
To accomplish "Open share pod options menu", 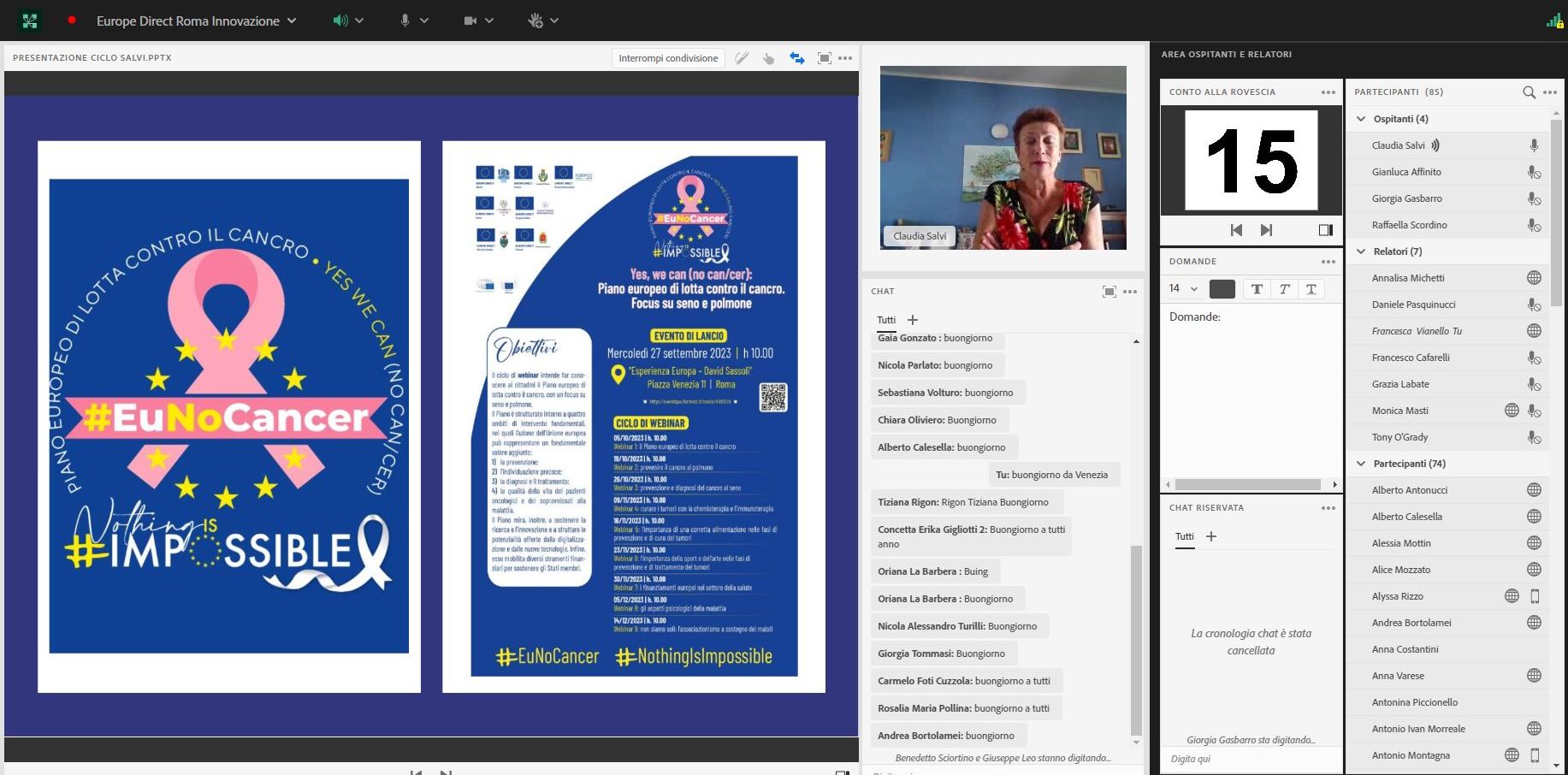I will click(845, 58).
